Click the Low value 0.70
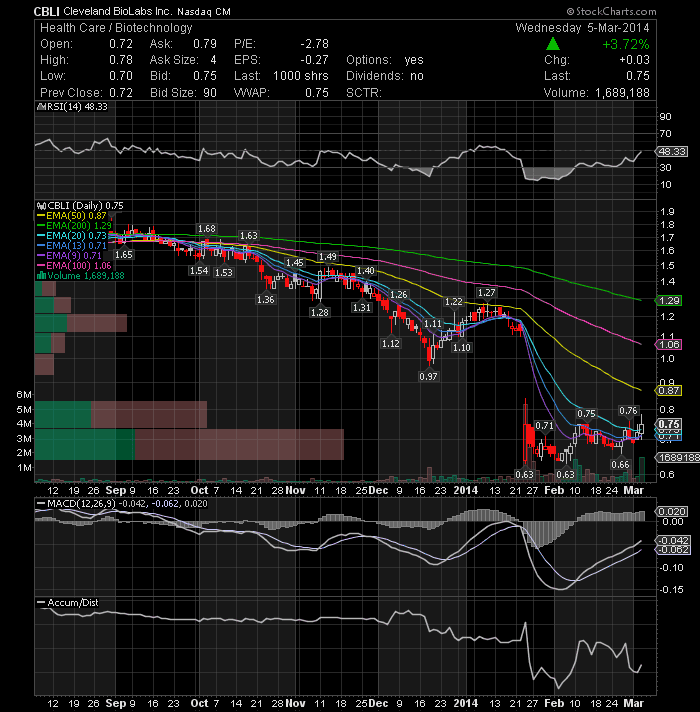The height and width of the screenshot is (712, 700). (x=121, y=76)
